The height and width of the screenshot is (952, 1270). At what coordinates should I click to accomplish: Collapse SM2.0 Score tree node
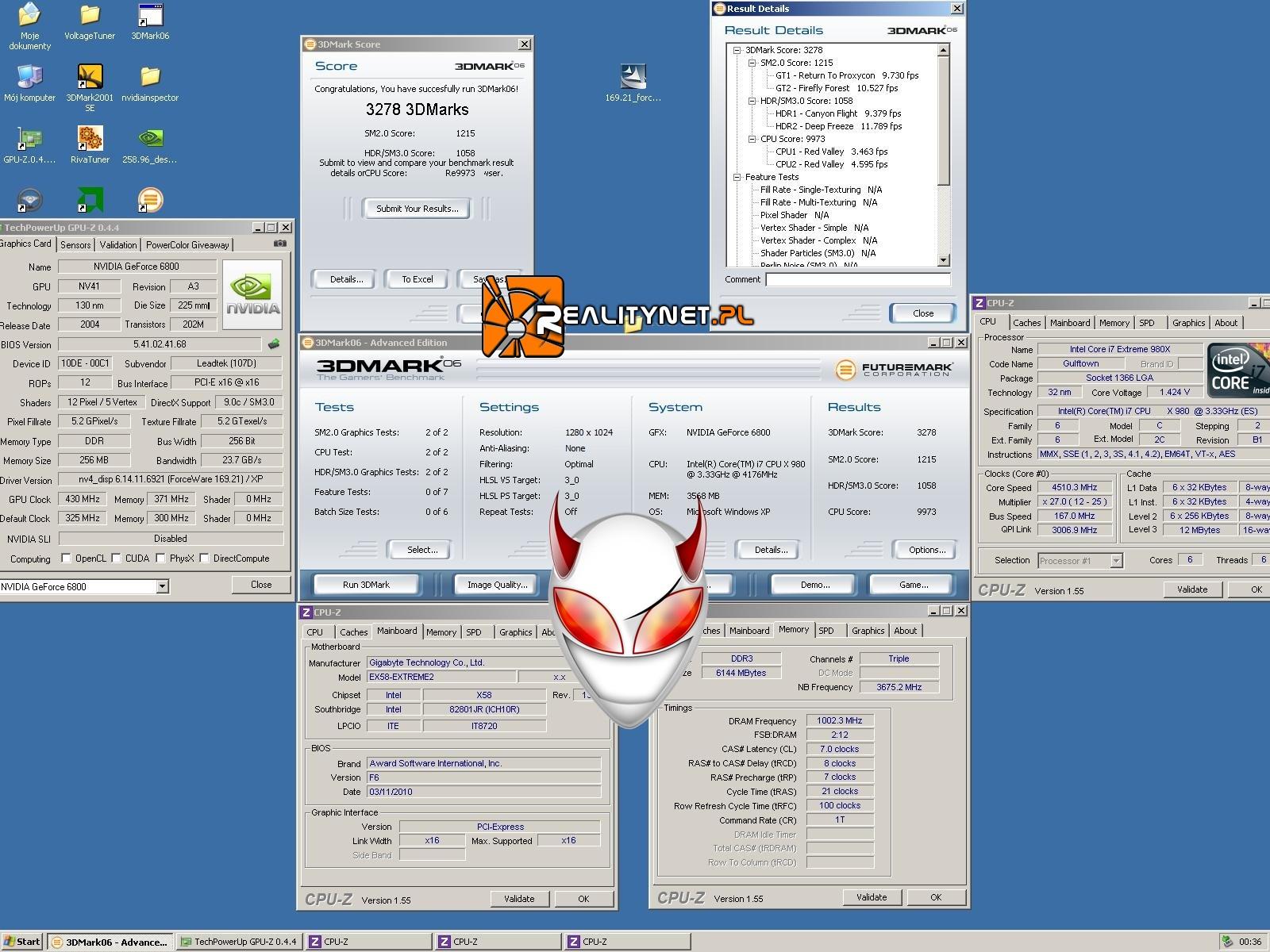pyautogui.click(x=752, y=63)
